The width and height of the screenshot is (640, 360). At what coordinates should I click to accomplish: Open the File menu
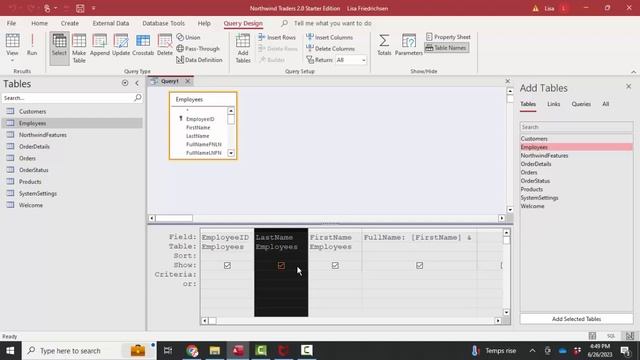coord(11,23)
